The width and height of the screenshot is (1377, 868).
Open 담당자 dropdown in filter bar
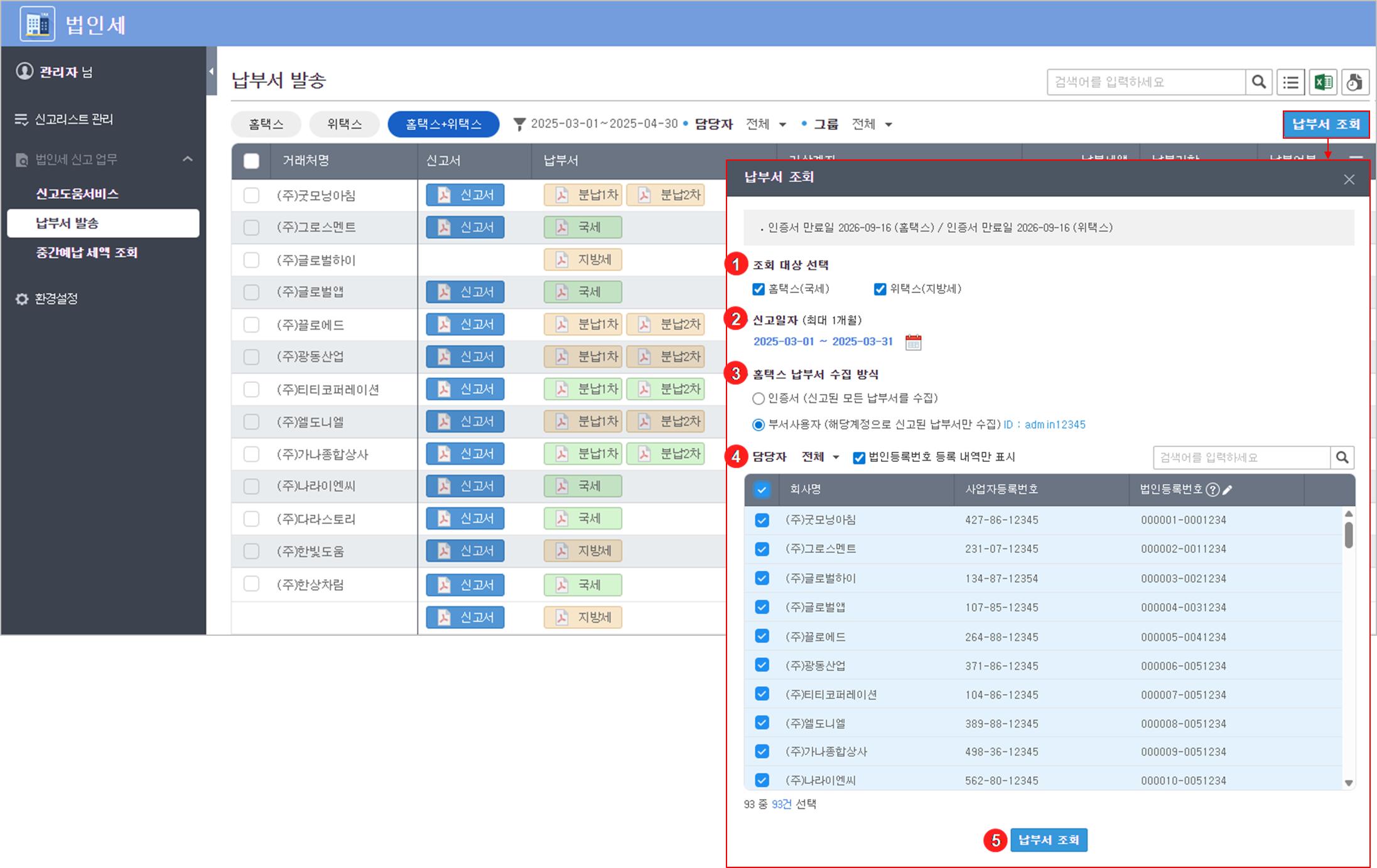tap(766, 124)
